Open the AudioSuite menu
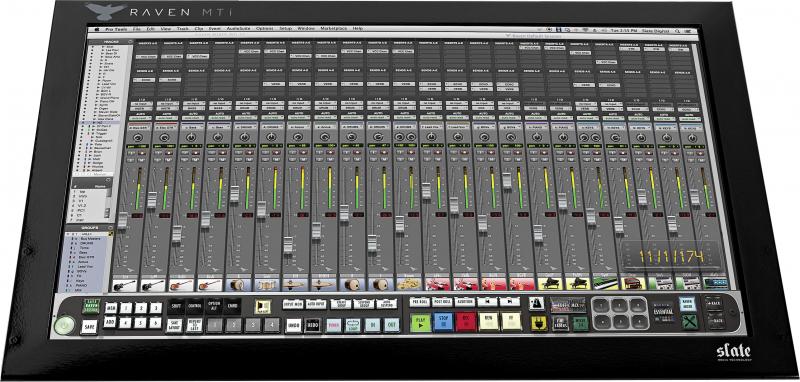Viewport: 800px width, 382px height. [238, 30]
